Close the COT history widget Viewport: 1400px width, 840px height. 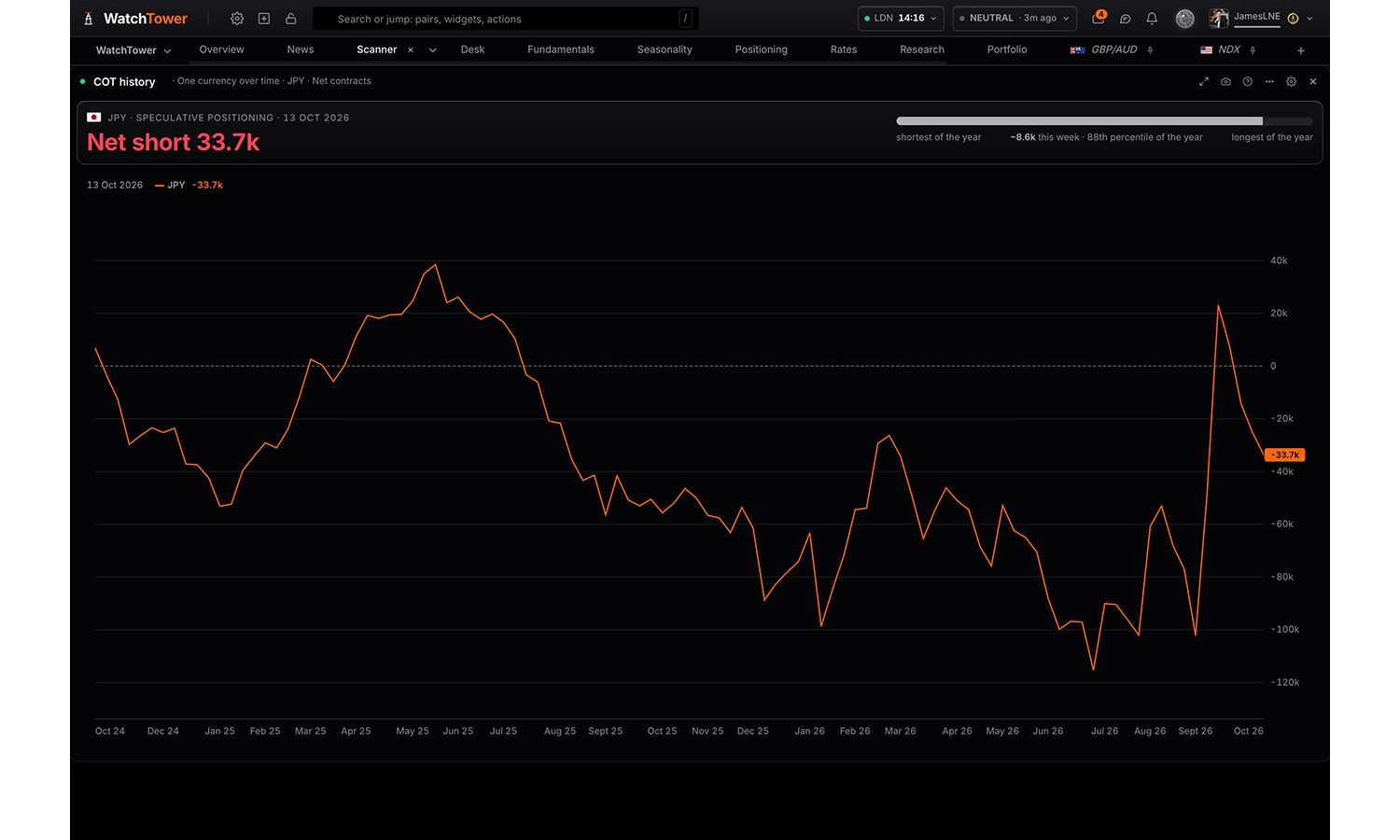click(1313, 82)
